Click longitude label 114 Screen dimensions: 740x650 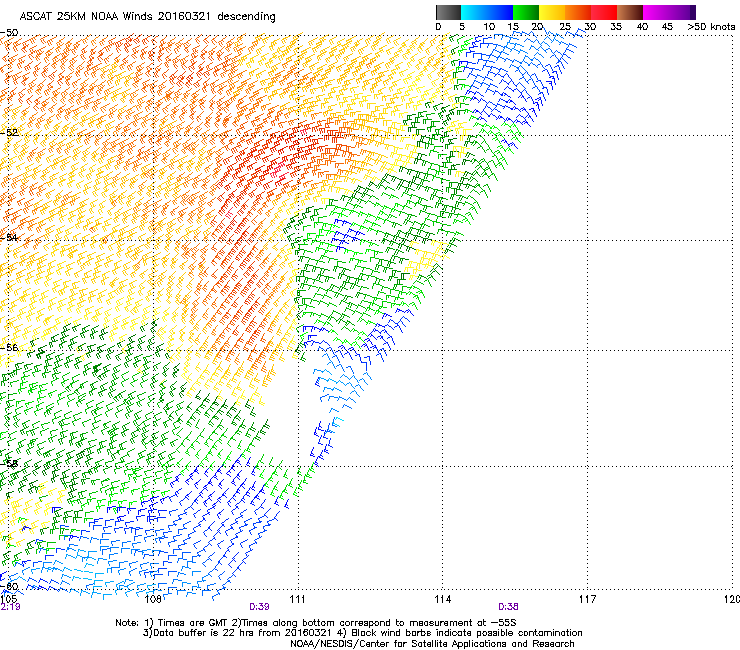(442, 599)
